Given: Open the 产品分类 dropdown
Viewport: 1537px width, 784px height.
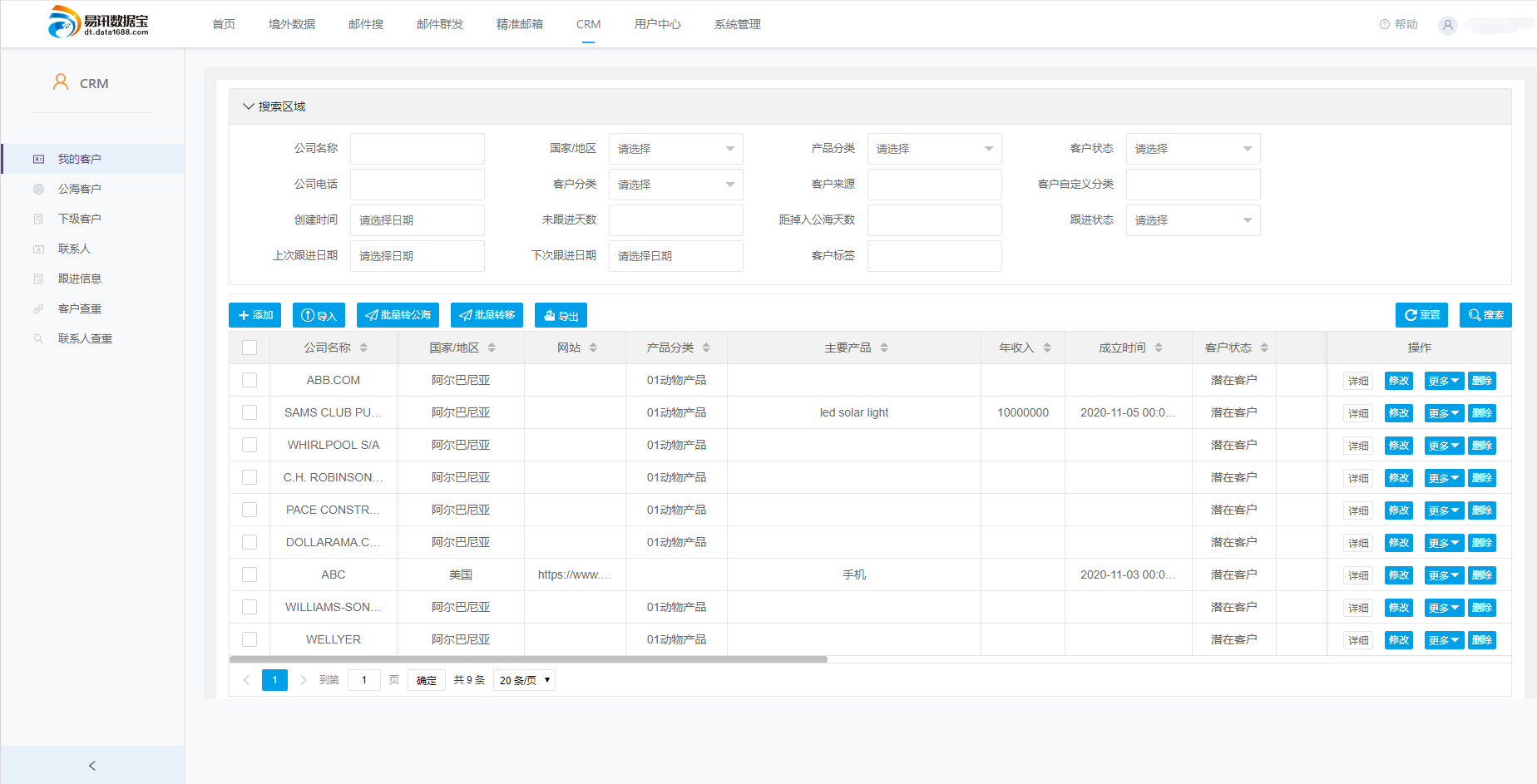Looking at the screenshot, I should tap(934, 149).
